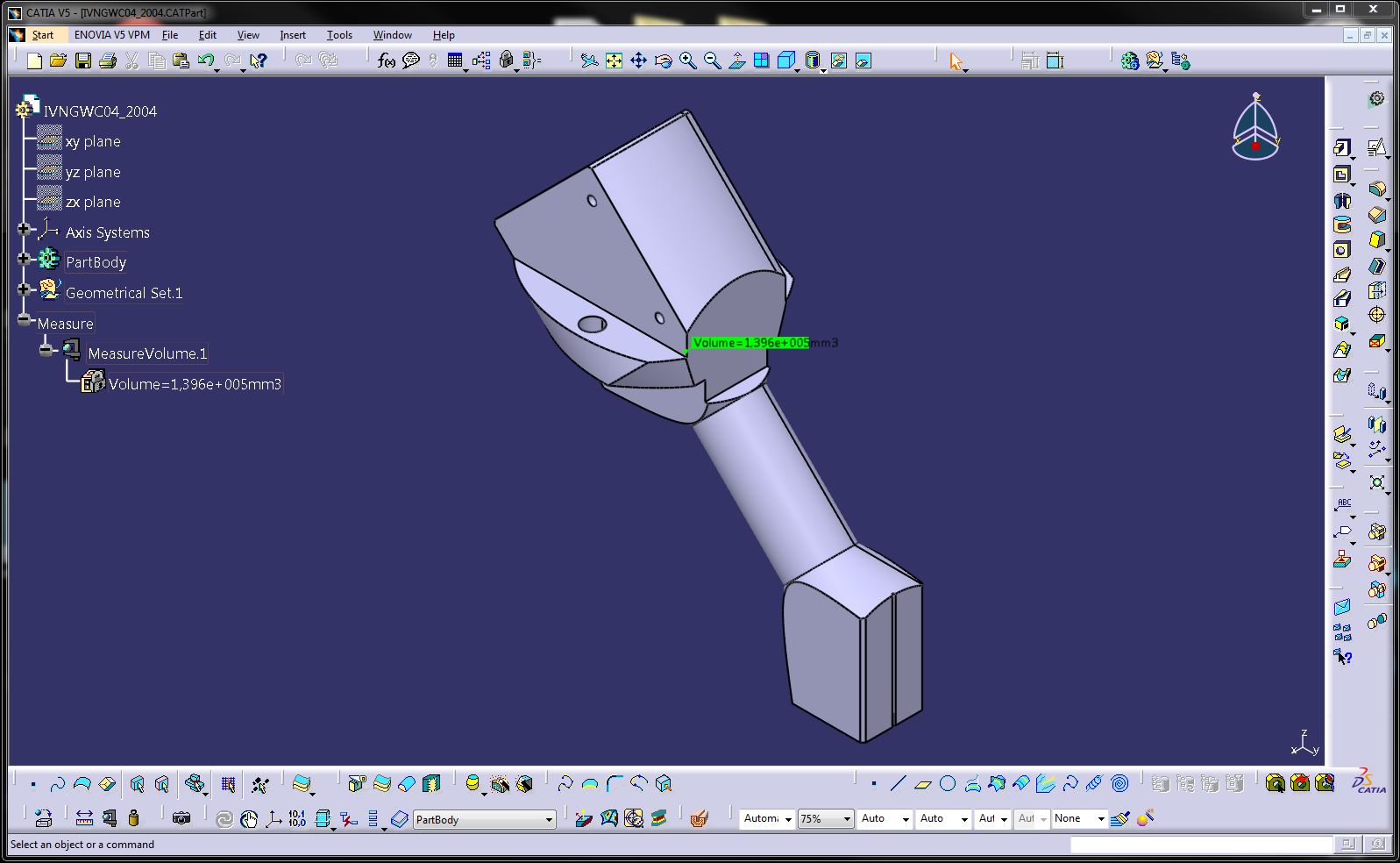
Task: Open the View menu
Action: [248, 35]
